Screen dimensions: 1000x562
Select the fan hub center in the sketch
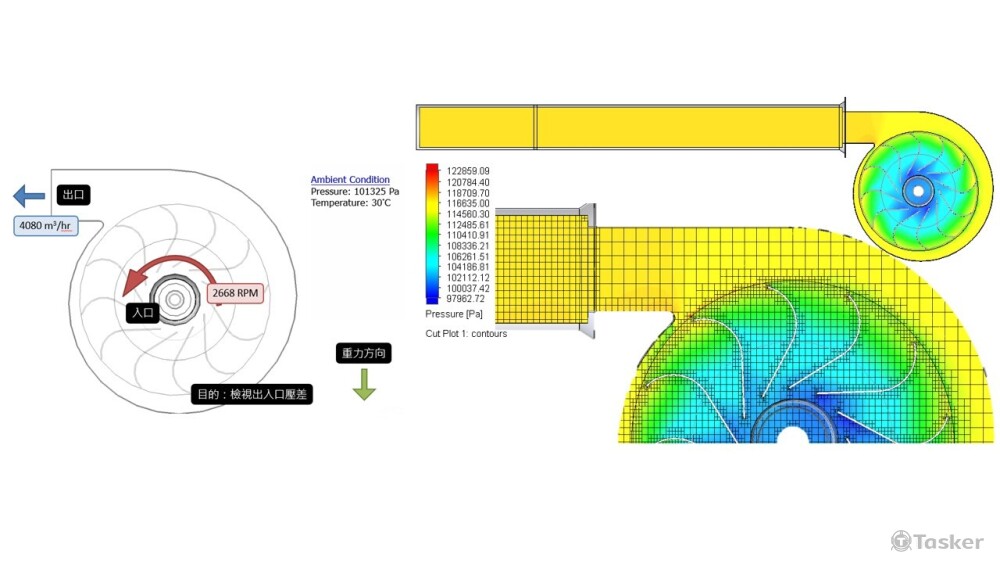pyautogui.click(x=176, y=299)
